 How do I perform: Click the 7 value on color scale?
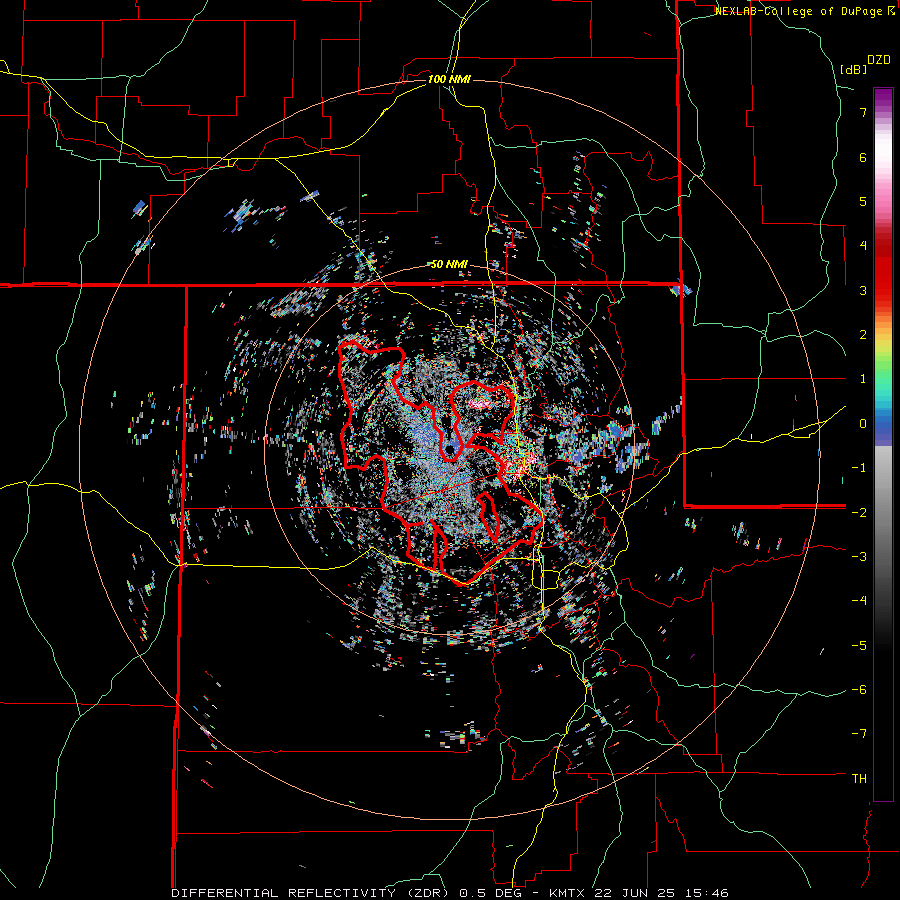click(x=863, y=112)
